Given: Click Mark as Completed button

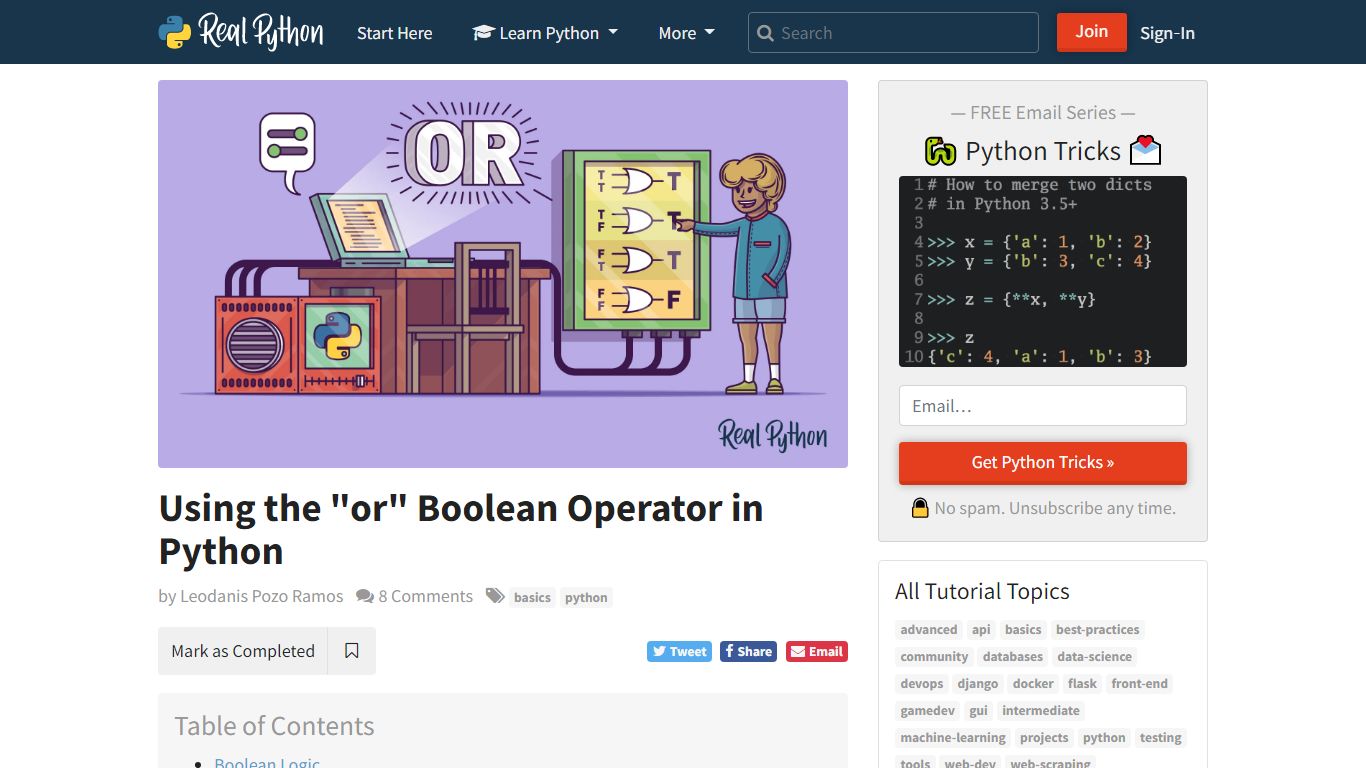Looking at the screenshot, I should (x=243, y=651).
